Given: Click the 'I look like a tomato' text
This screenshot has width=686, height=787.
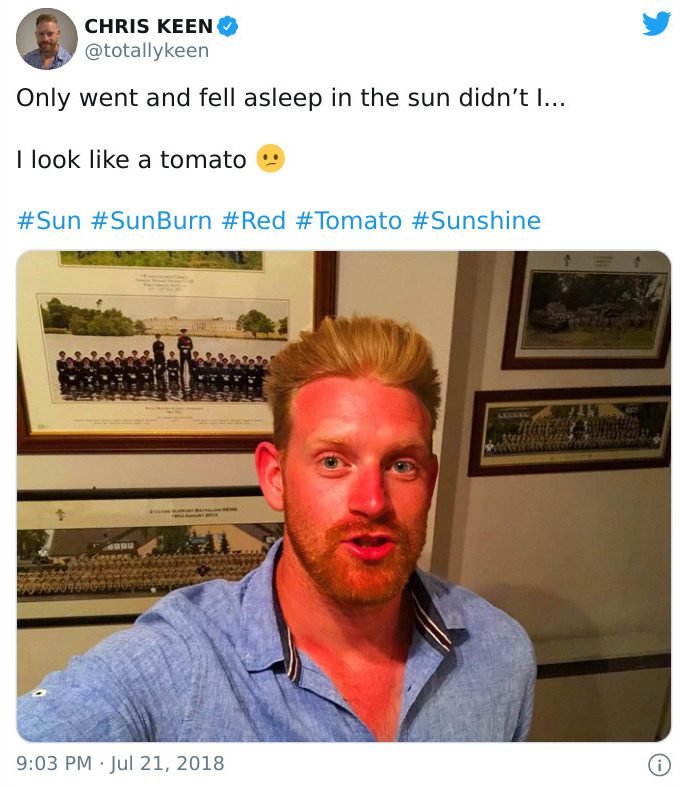Looking at the screenshot, I should tap(131, 160).
